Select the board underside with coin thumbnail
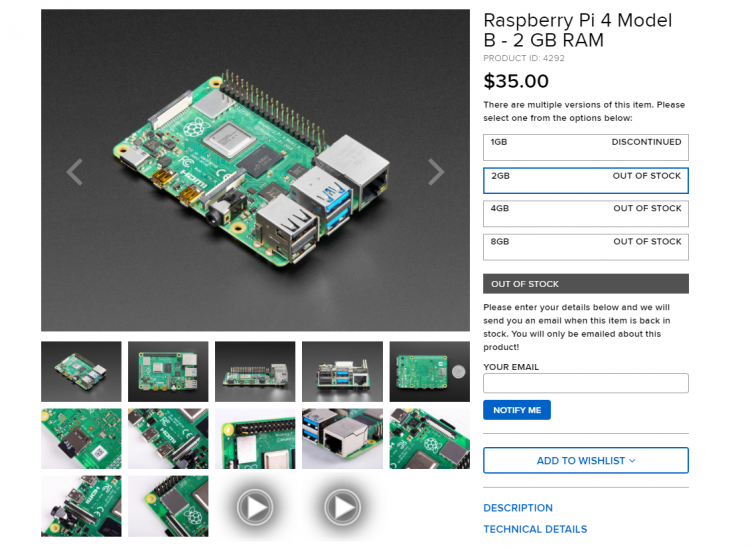750x548 pixels. [428, 371]
